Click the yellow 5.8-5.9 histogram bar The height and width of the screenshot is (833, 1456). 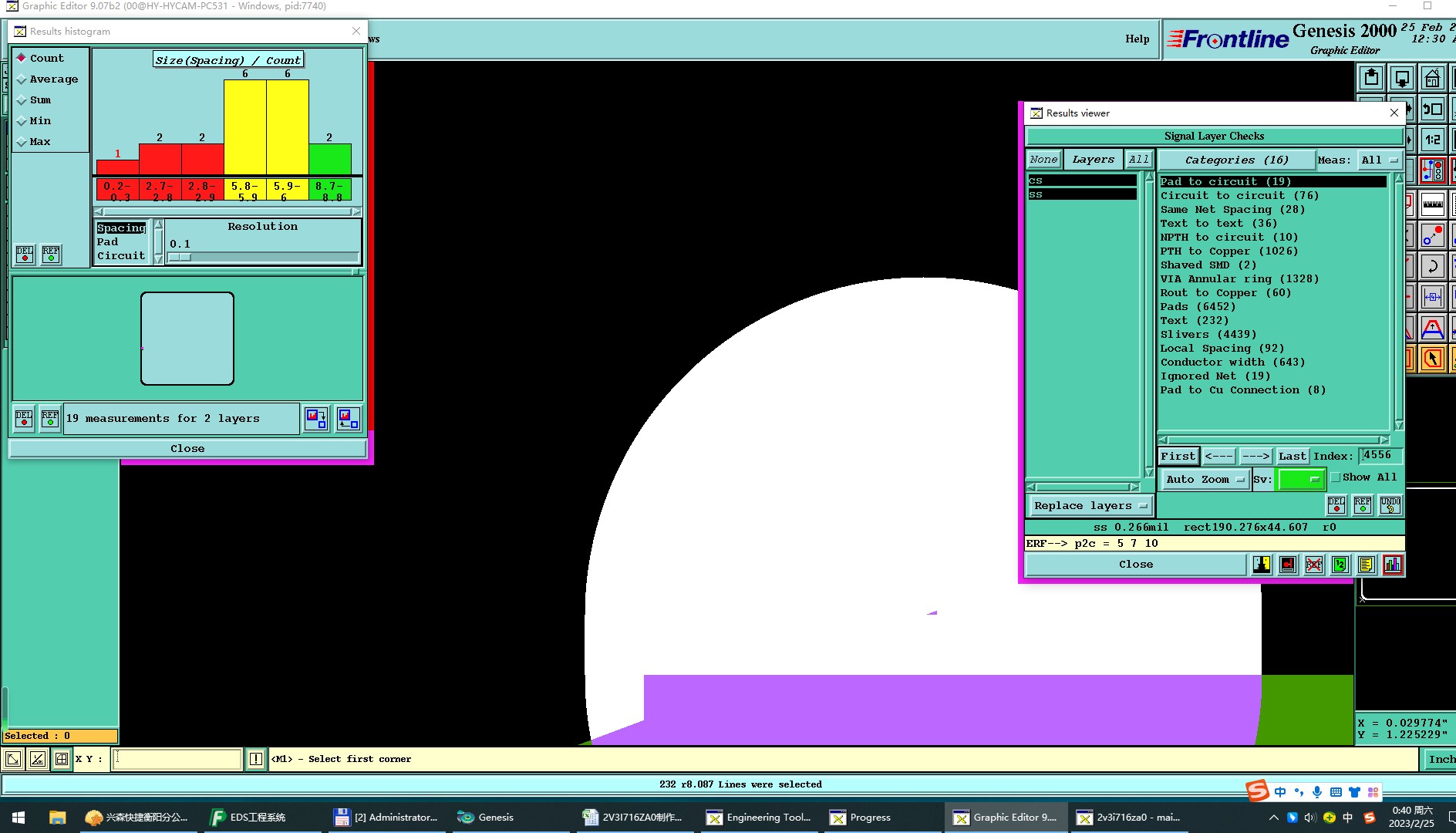245,127
